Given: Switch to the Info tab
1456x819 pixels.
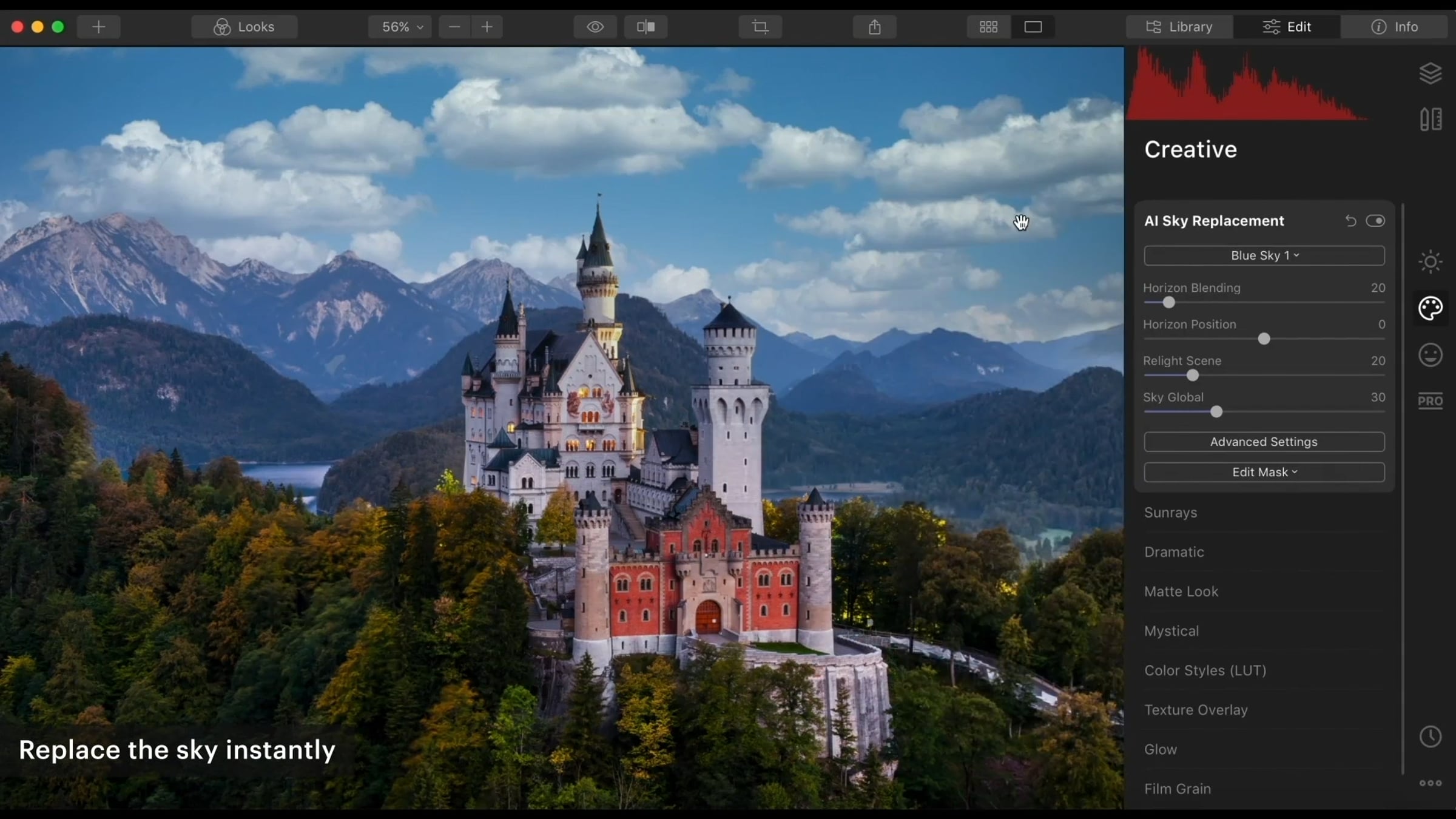Looking at the screenshot, I should [x=1394, y=27].
